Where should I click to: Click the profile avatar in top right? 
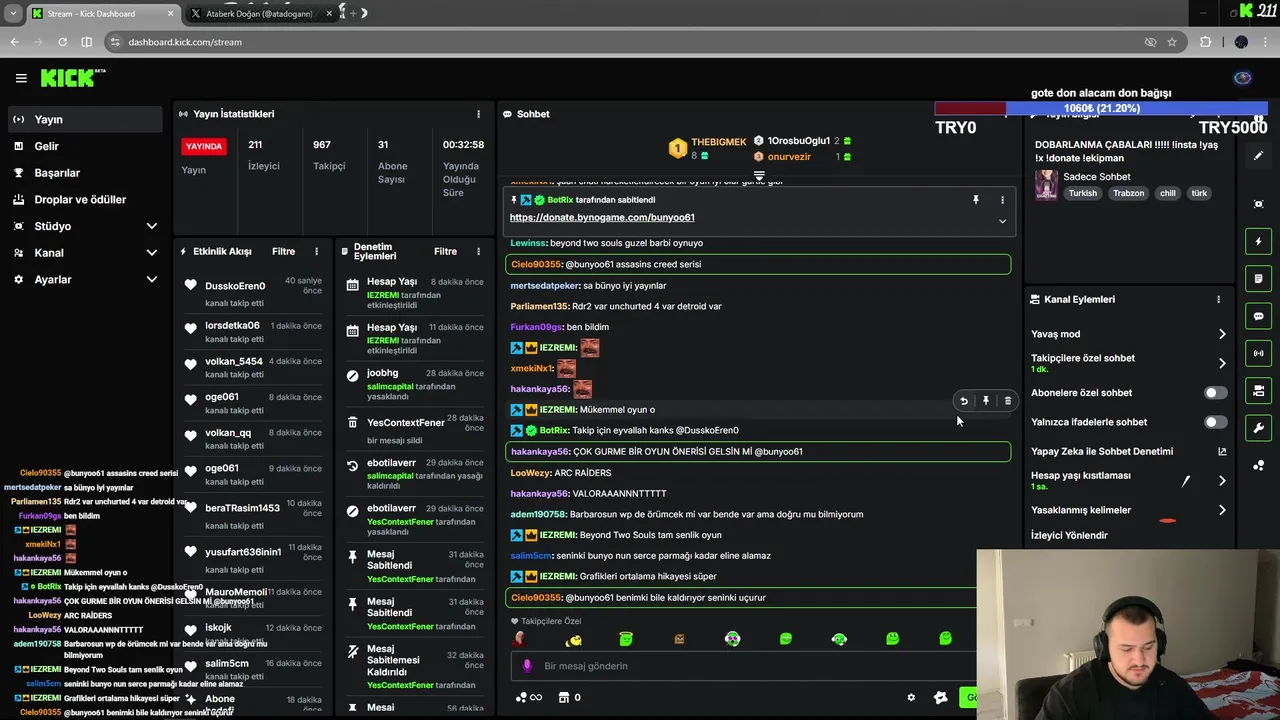click(1243, 78)
